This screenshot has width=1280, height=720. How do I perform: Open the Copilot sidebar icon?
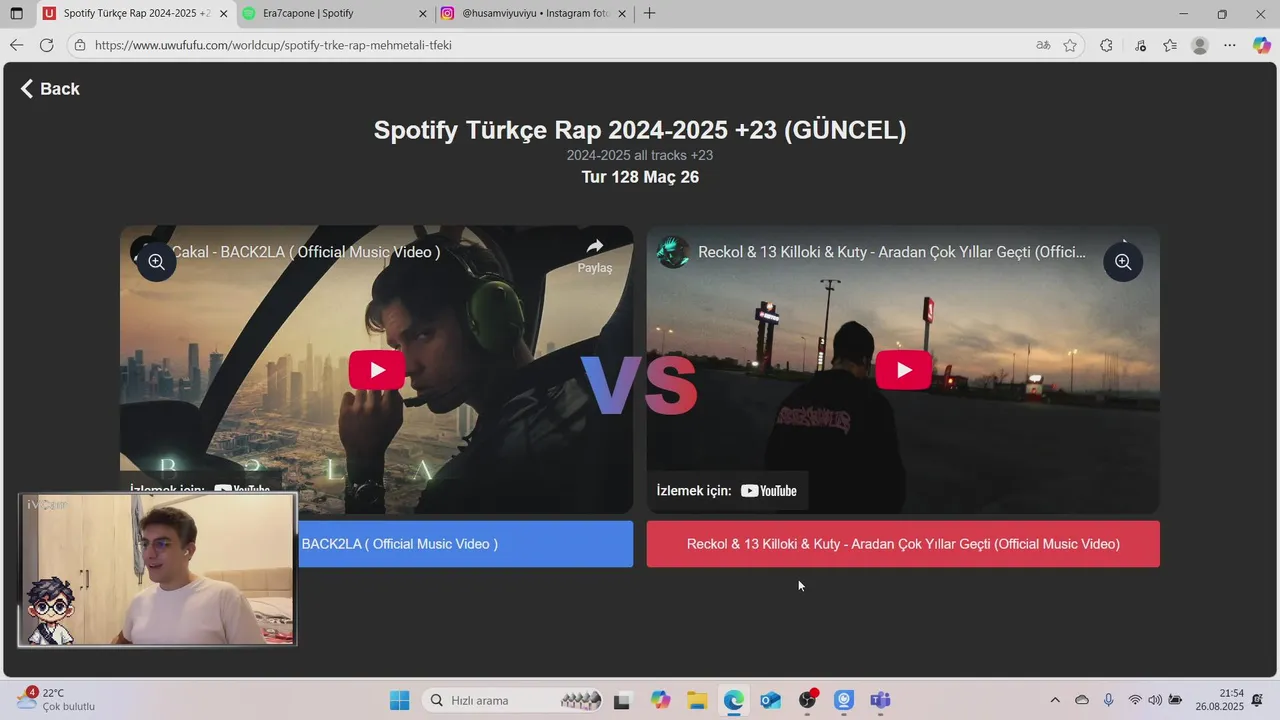1261,45
